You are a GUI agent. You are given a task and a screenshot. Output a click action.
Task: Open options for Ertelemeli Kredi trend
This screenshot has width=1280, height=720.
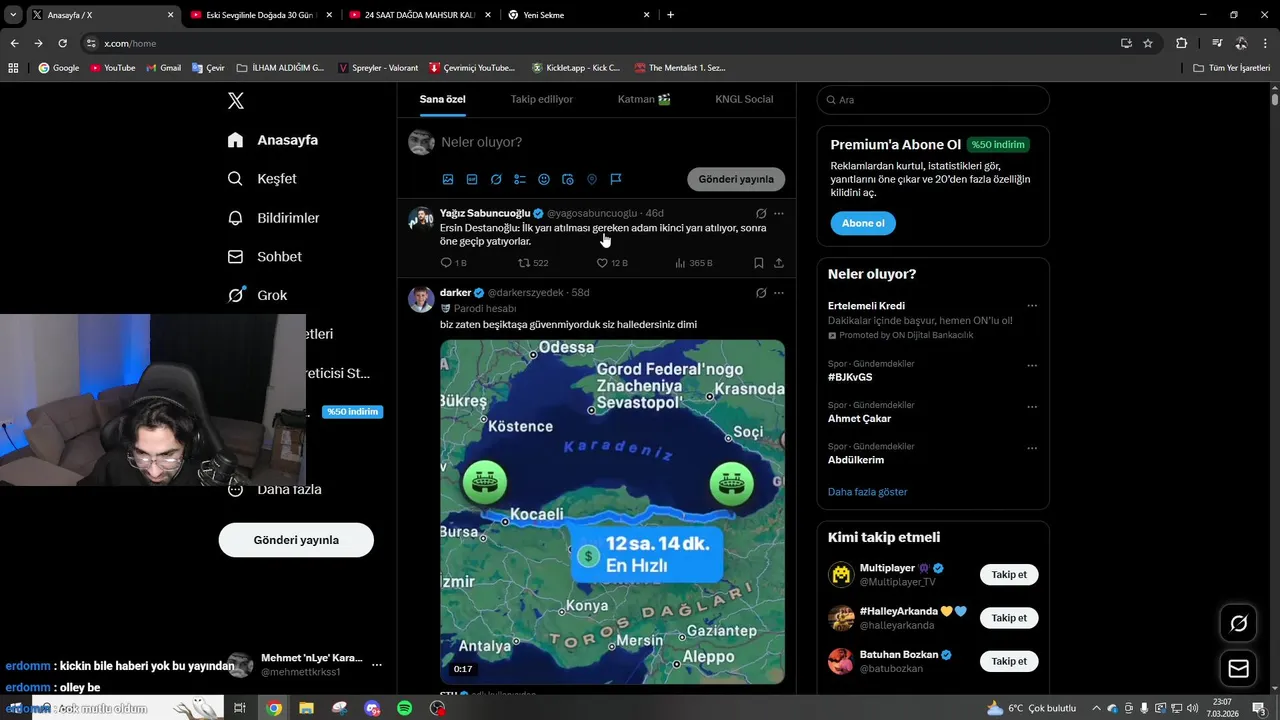point(1032,306)
